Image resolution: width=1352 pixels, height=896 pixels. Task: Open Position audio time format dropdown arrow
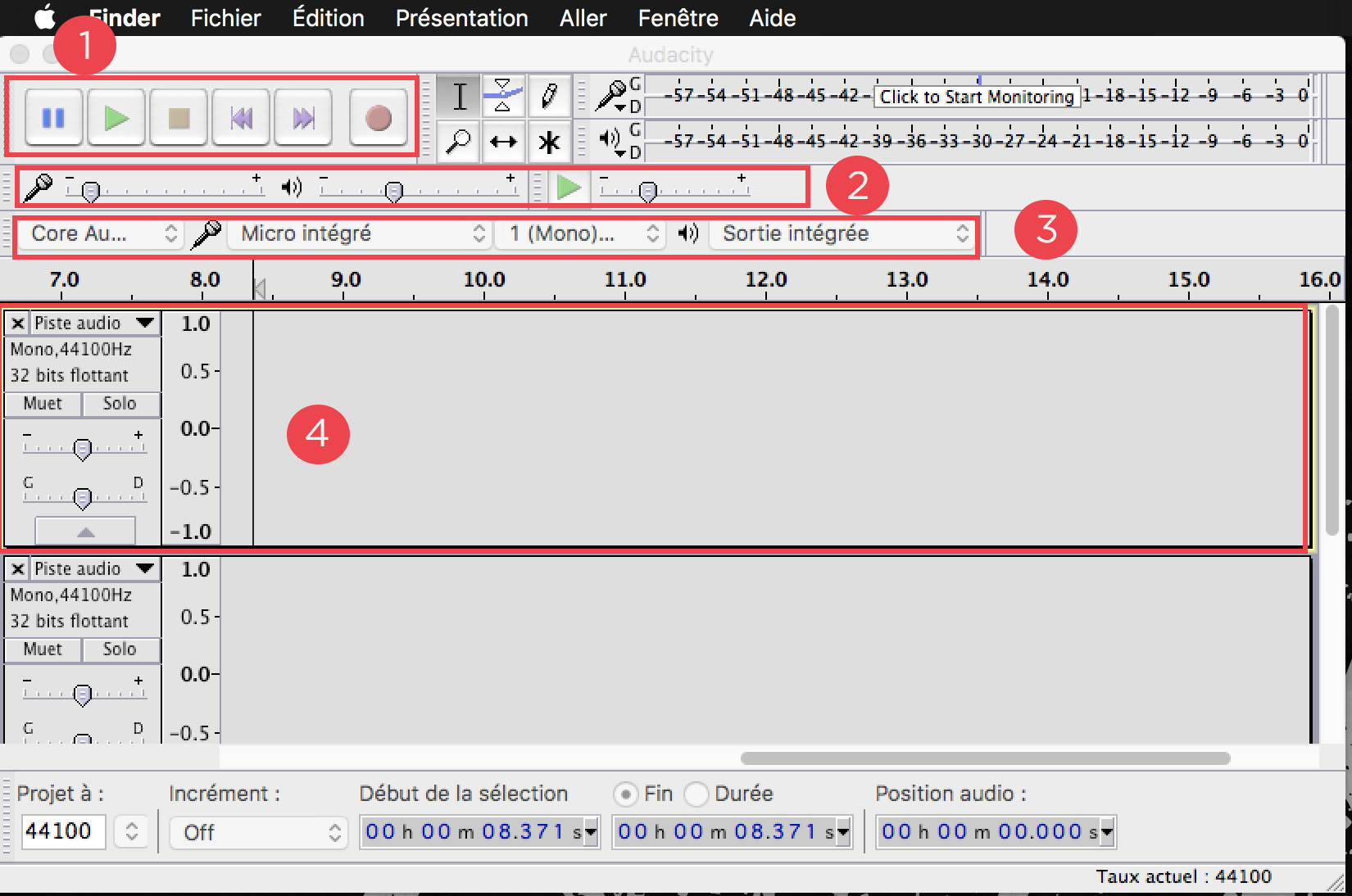(x=1106, y=832)
